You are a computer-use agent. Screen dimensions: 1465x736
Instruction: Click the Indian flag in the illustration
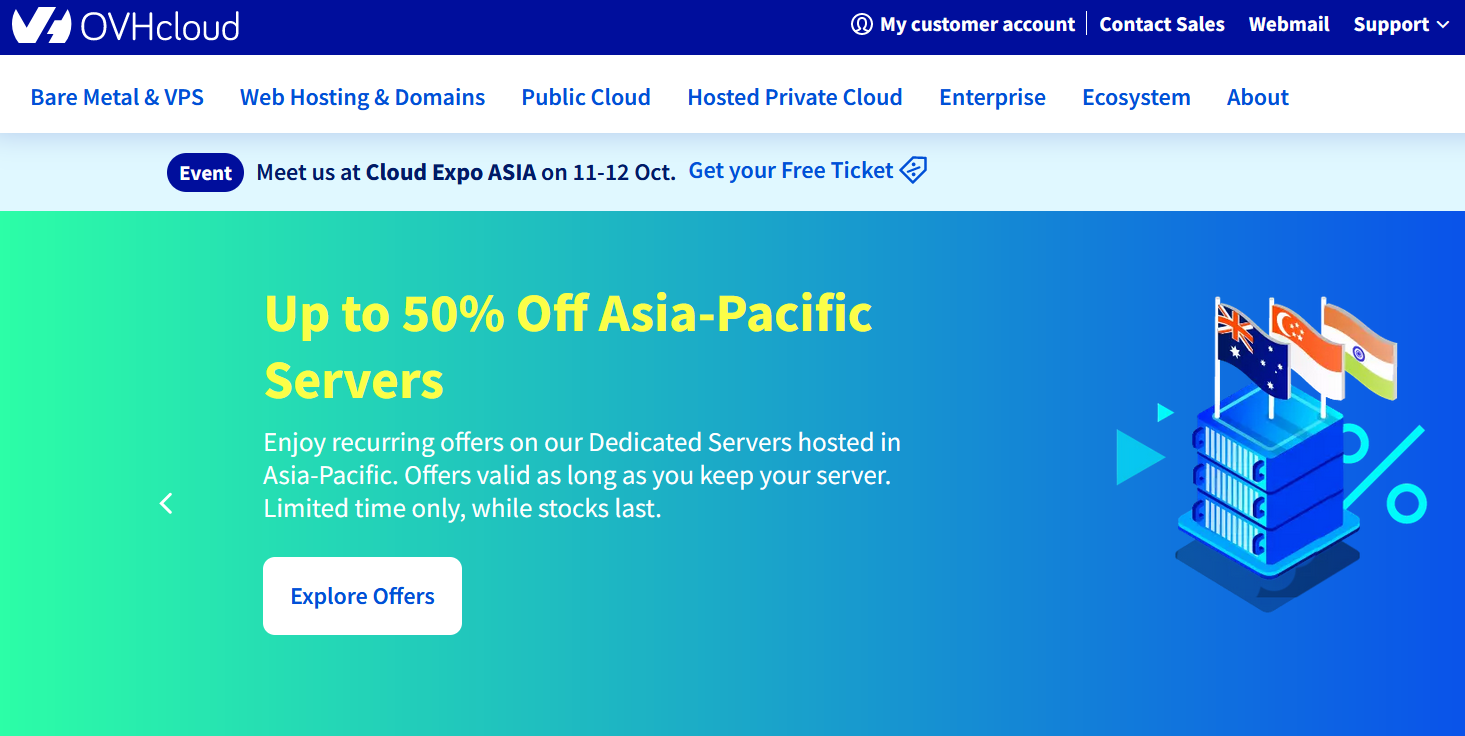pyautogui.click(x=1361, y=351)
